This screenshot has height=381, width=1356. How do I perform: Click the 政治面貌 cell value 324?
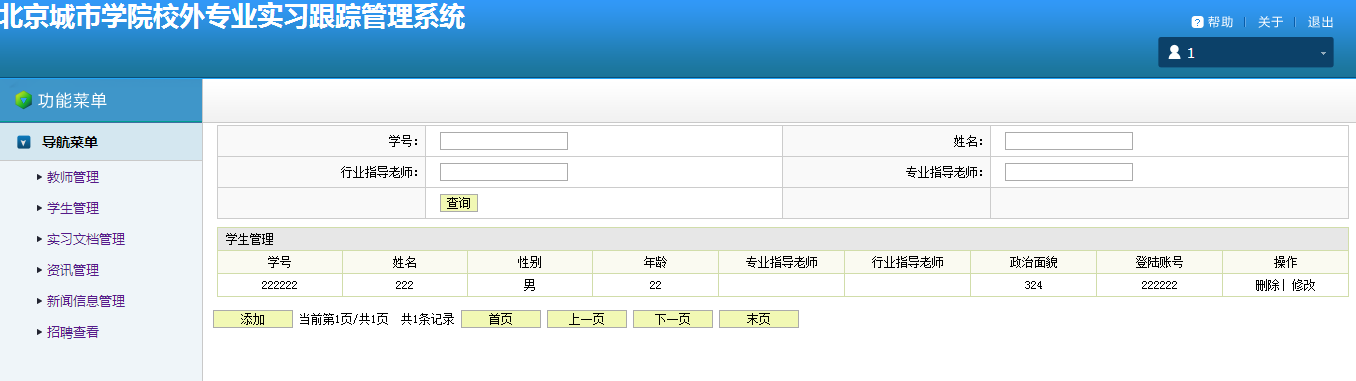[x=1034, y=286]
